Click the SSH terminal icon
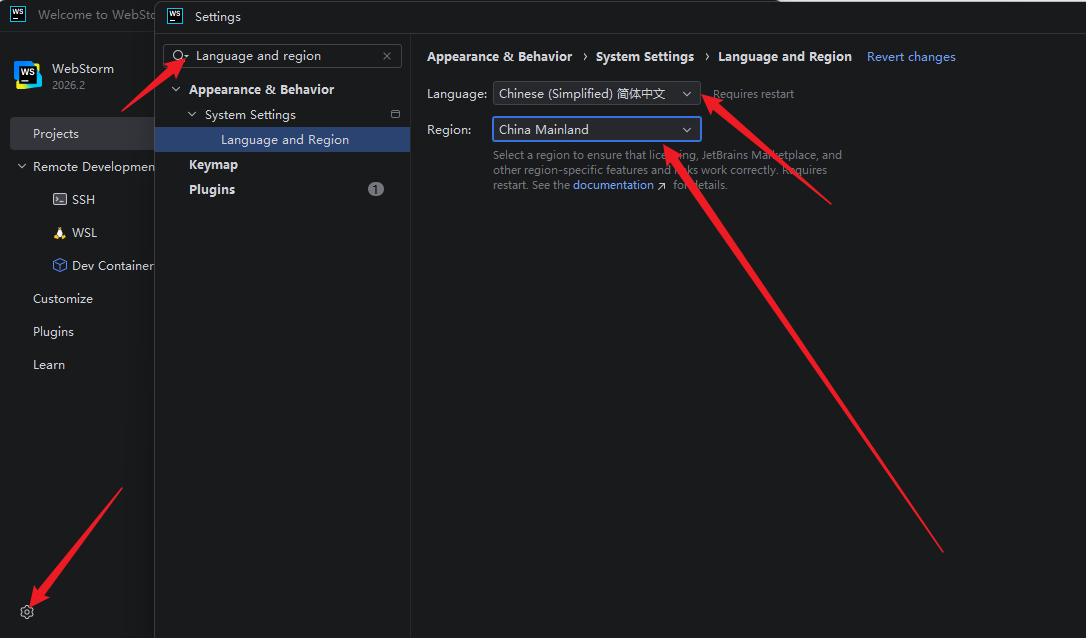The image size is (1086, 638). (x=60, y=200)
